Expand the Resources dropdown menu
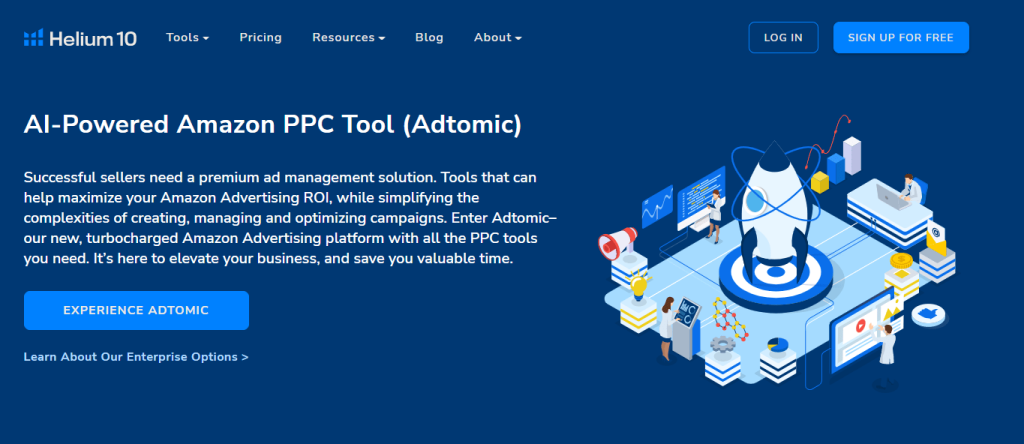1024x444 pixels. click(348, 38)
